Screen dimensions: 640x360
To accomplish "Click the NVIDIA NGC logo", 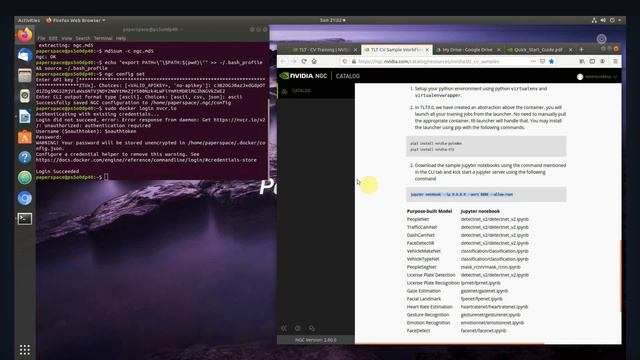I will (303, 76).
